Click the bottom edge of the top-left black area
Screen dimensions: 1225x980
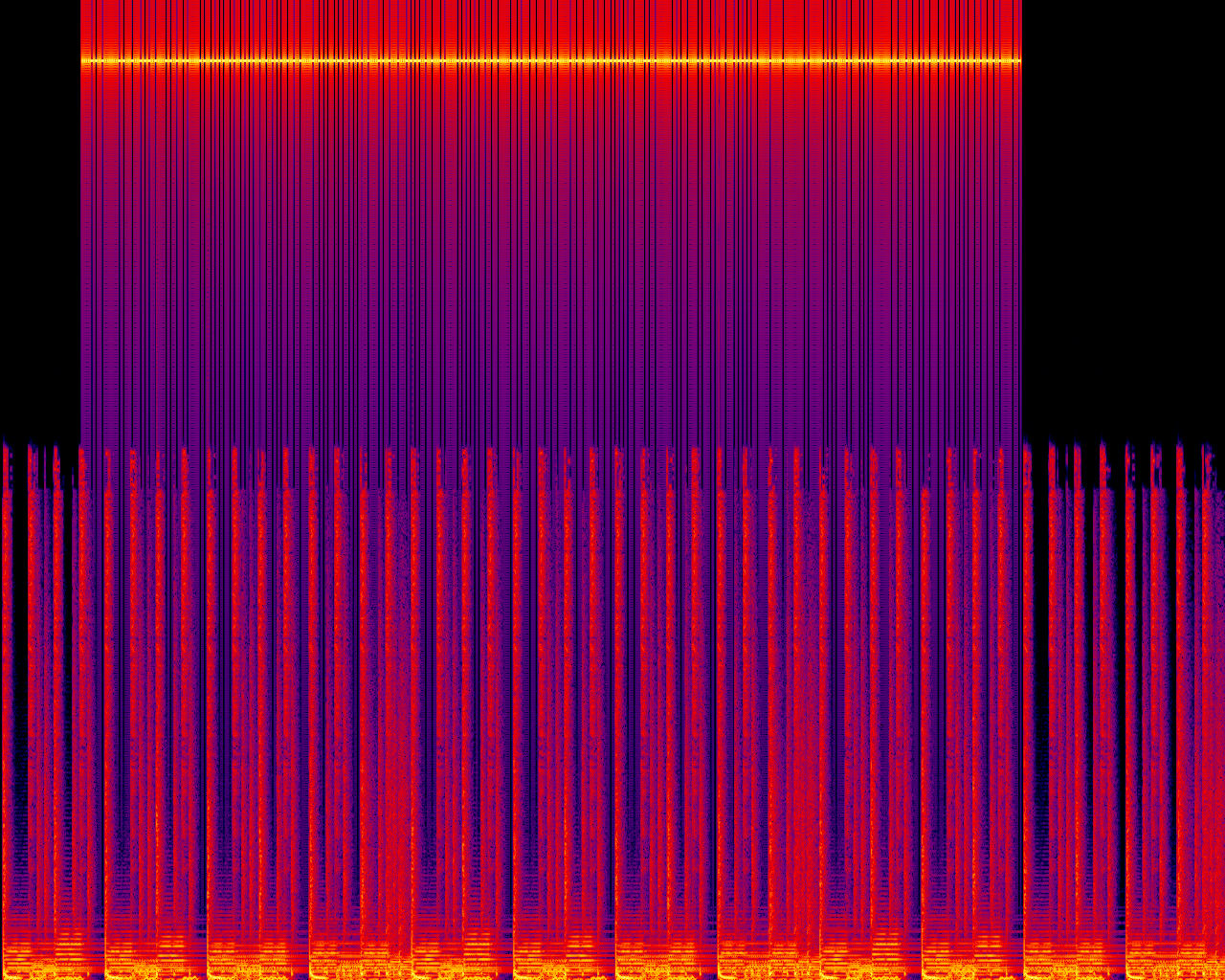[x=39, y=435]
